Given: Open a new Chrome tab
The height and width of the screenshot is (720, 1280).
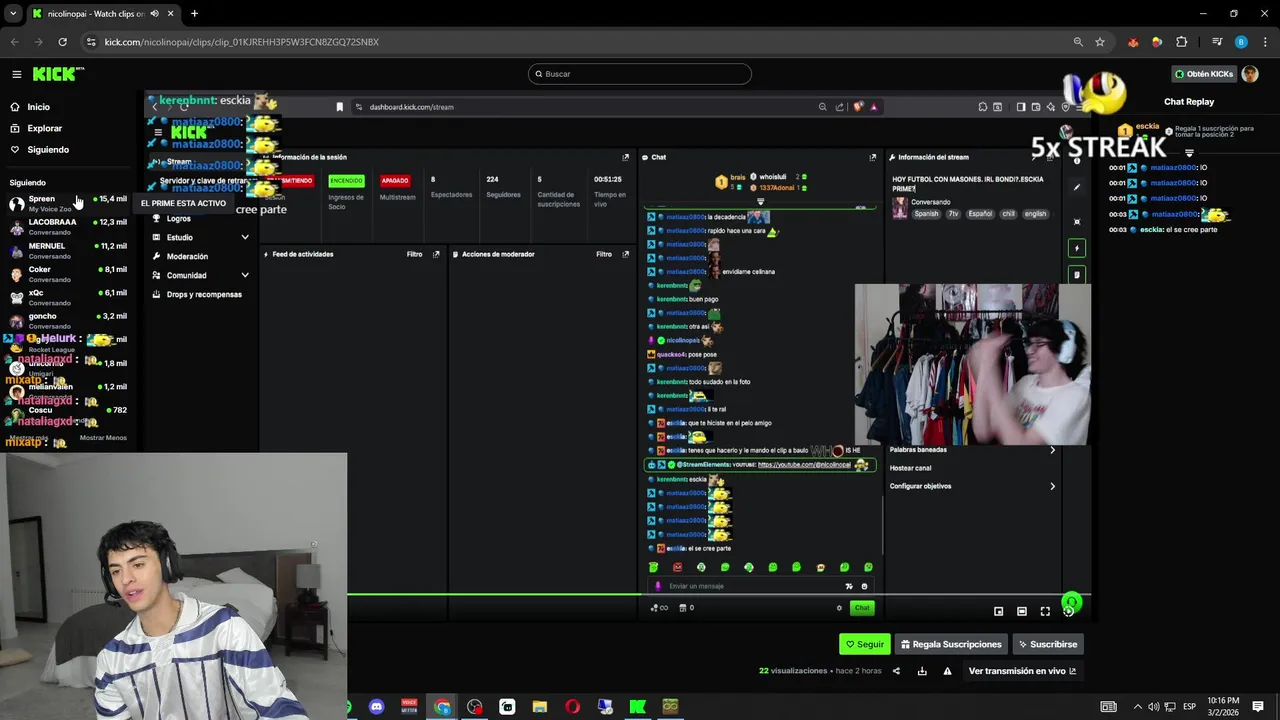Looking at the screenshot, I should (x=194, y=14).
